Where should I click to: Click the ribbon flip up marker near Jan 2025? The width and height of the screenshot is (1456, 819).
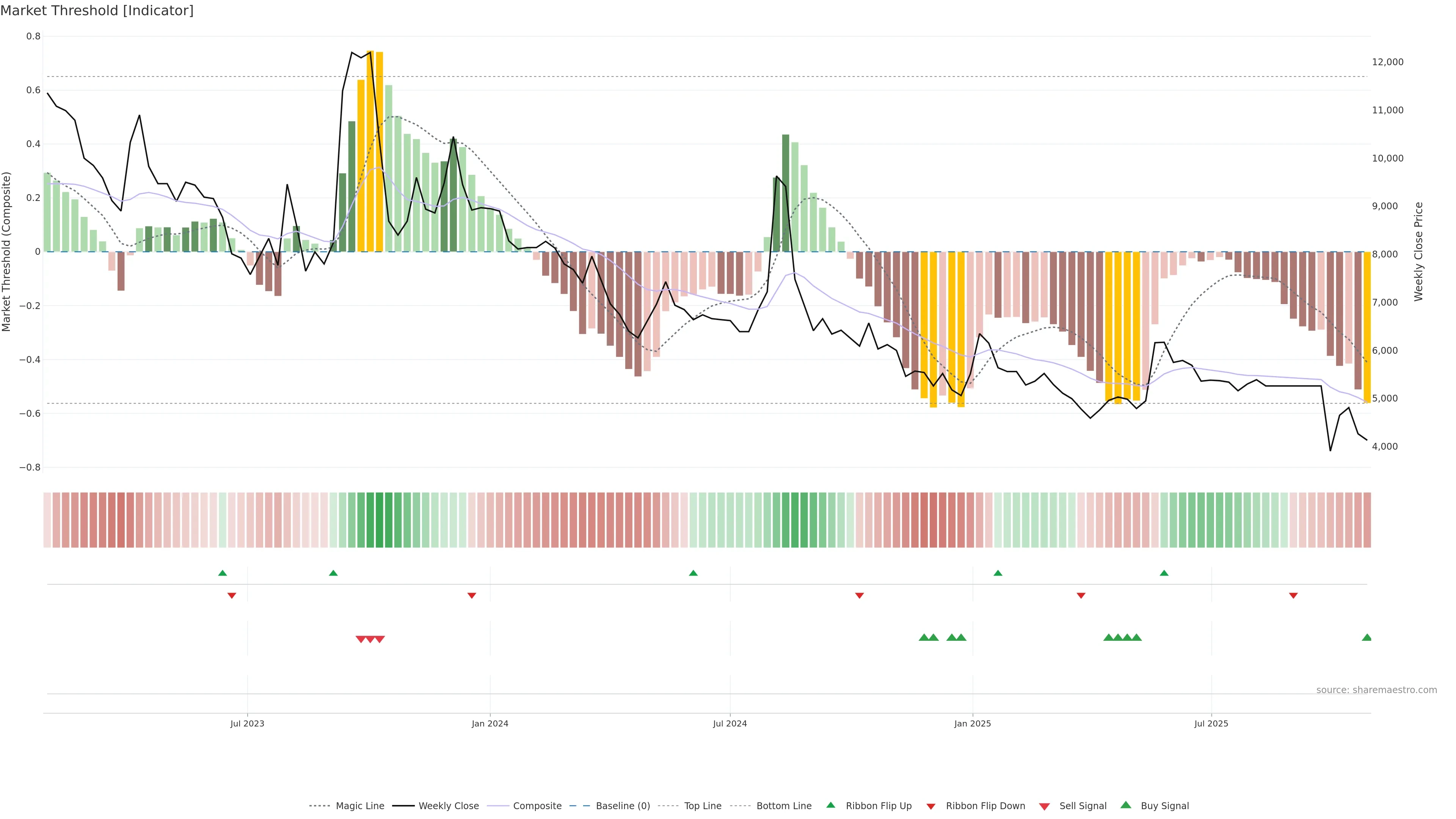click(x=998, y=573)
